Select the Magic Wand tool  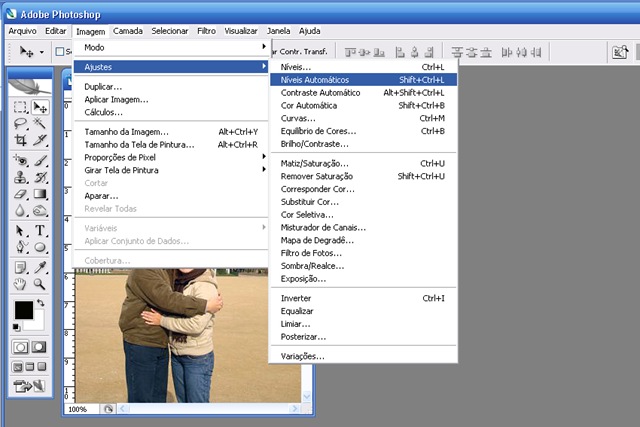click(x=40, y=123)
